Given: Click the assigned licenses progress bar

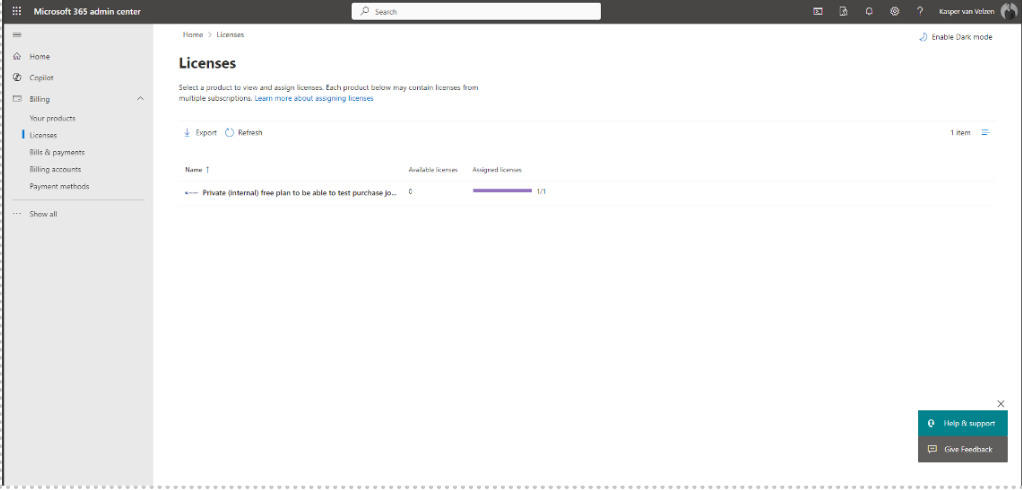Looking at the screenshot, I should 503,190.
